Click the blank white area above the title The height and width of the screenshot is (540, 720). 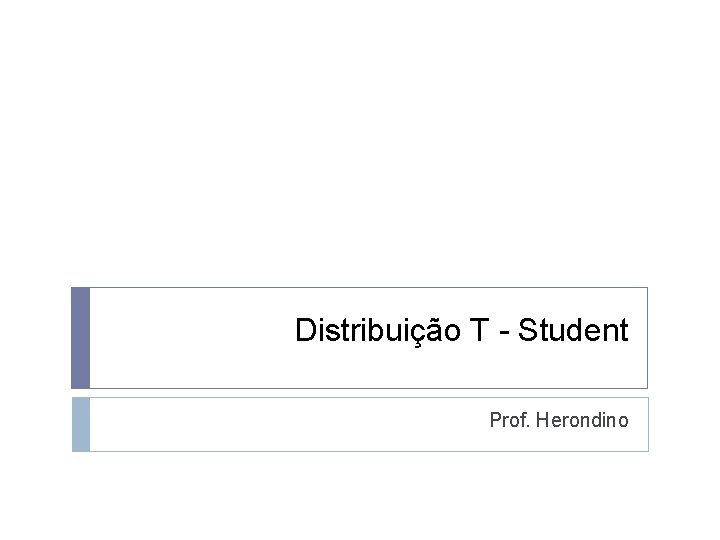tap(360, 150)
